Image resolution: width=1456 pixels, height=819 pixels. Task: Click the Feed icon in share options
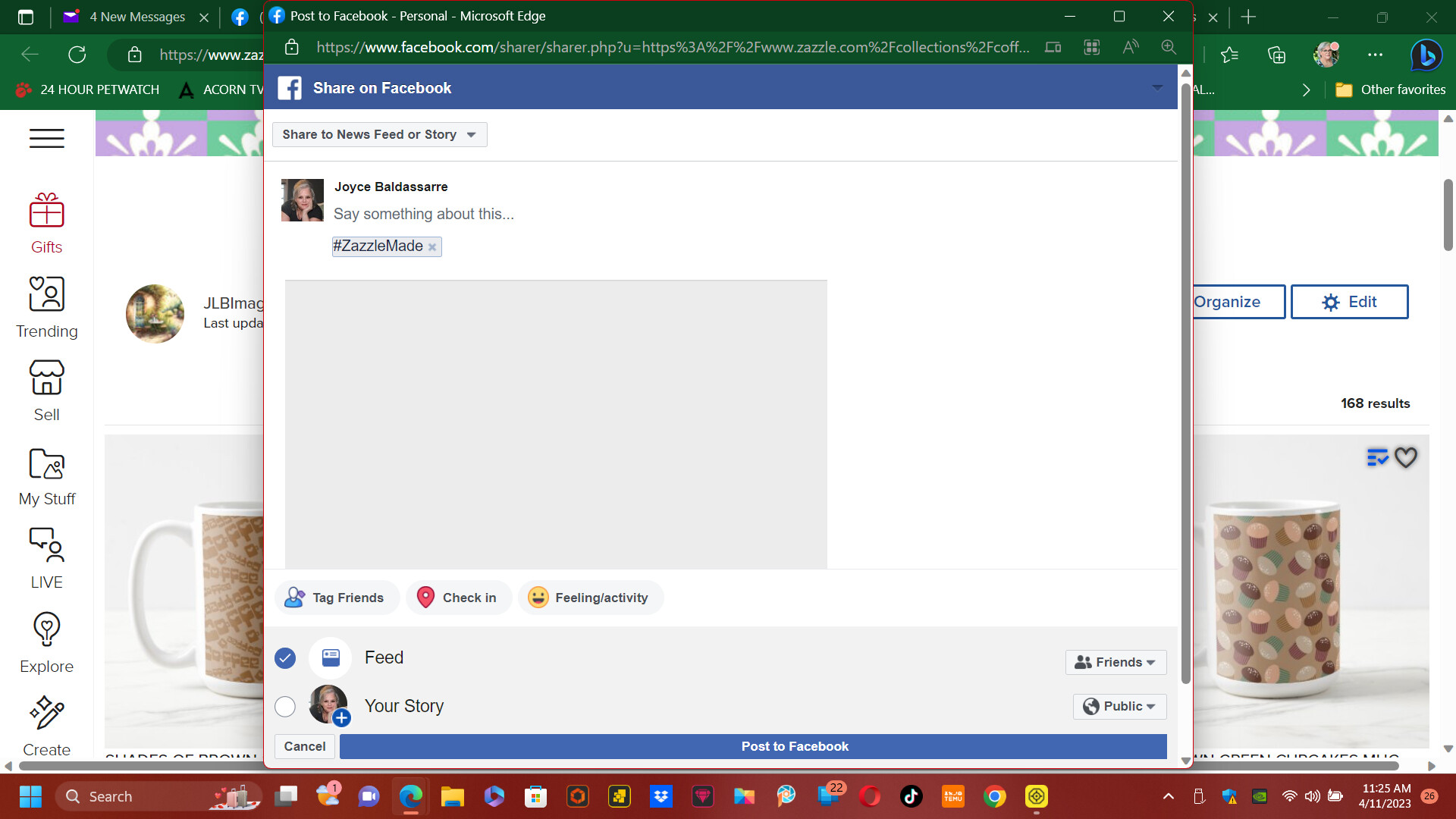pyautogui.click(x=331, y=657)
